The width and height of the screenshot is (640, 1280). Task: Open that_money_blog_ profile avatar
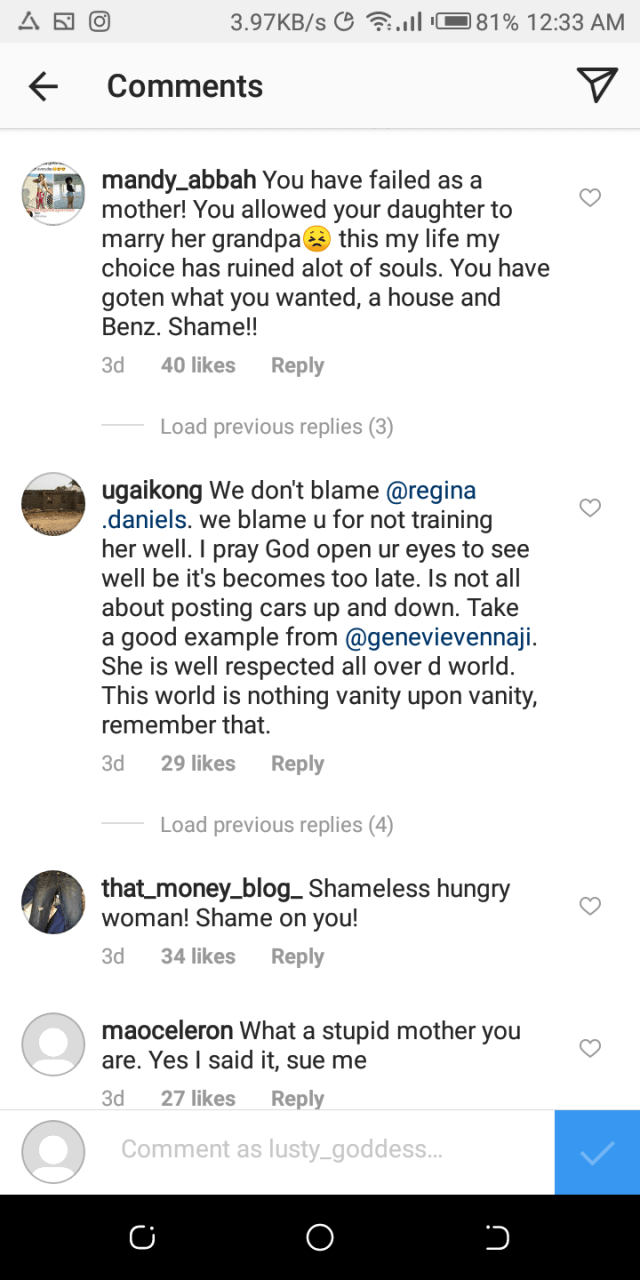53,901
